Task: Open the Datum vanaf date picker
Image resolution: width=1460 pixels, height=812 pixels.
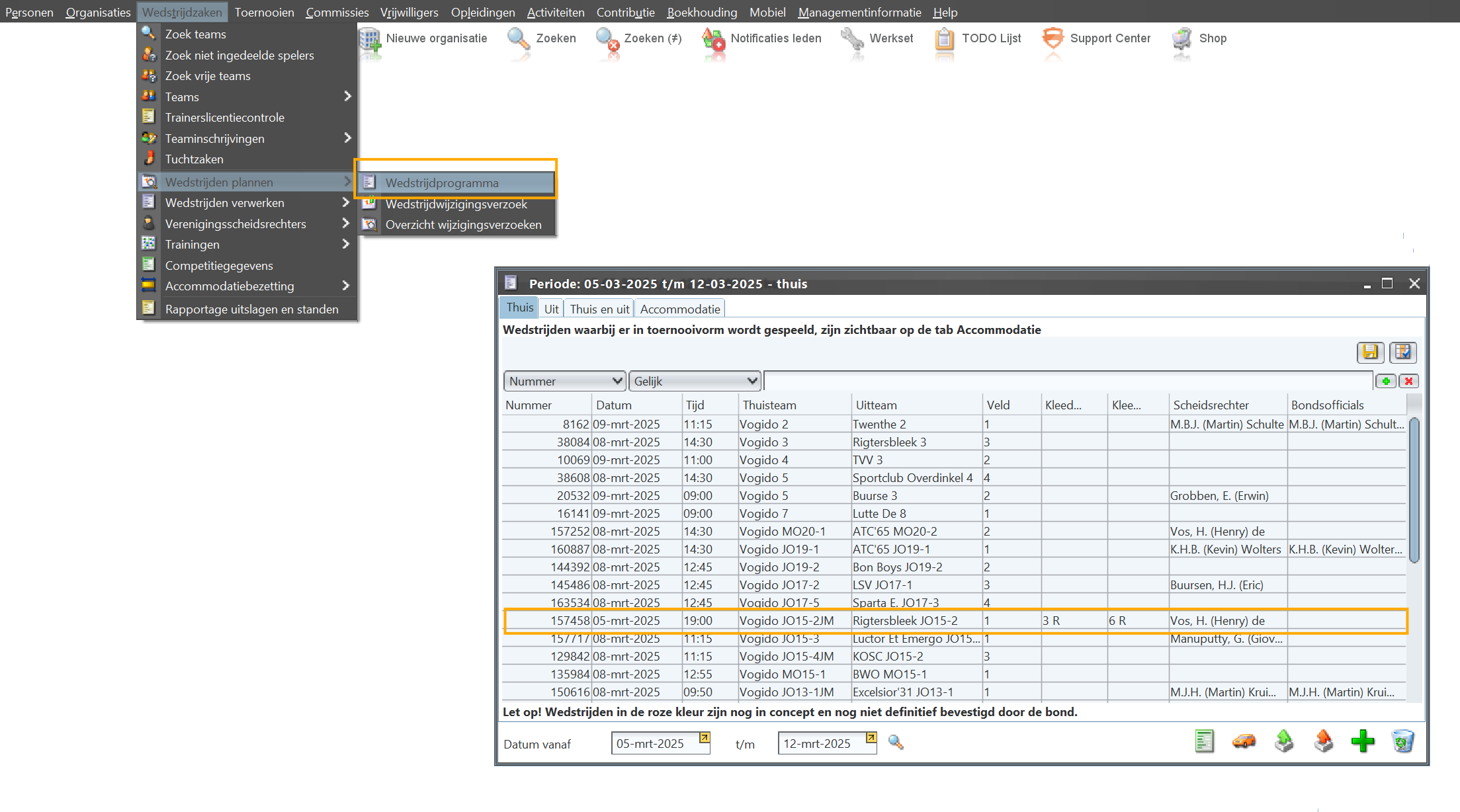Action: [x=705, y=738]
